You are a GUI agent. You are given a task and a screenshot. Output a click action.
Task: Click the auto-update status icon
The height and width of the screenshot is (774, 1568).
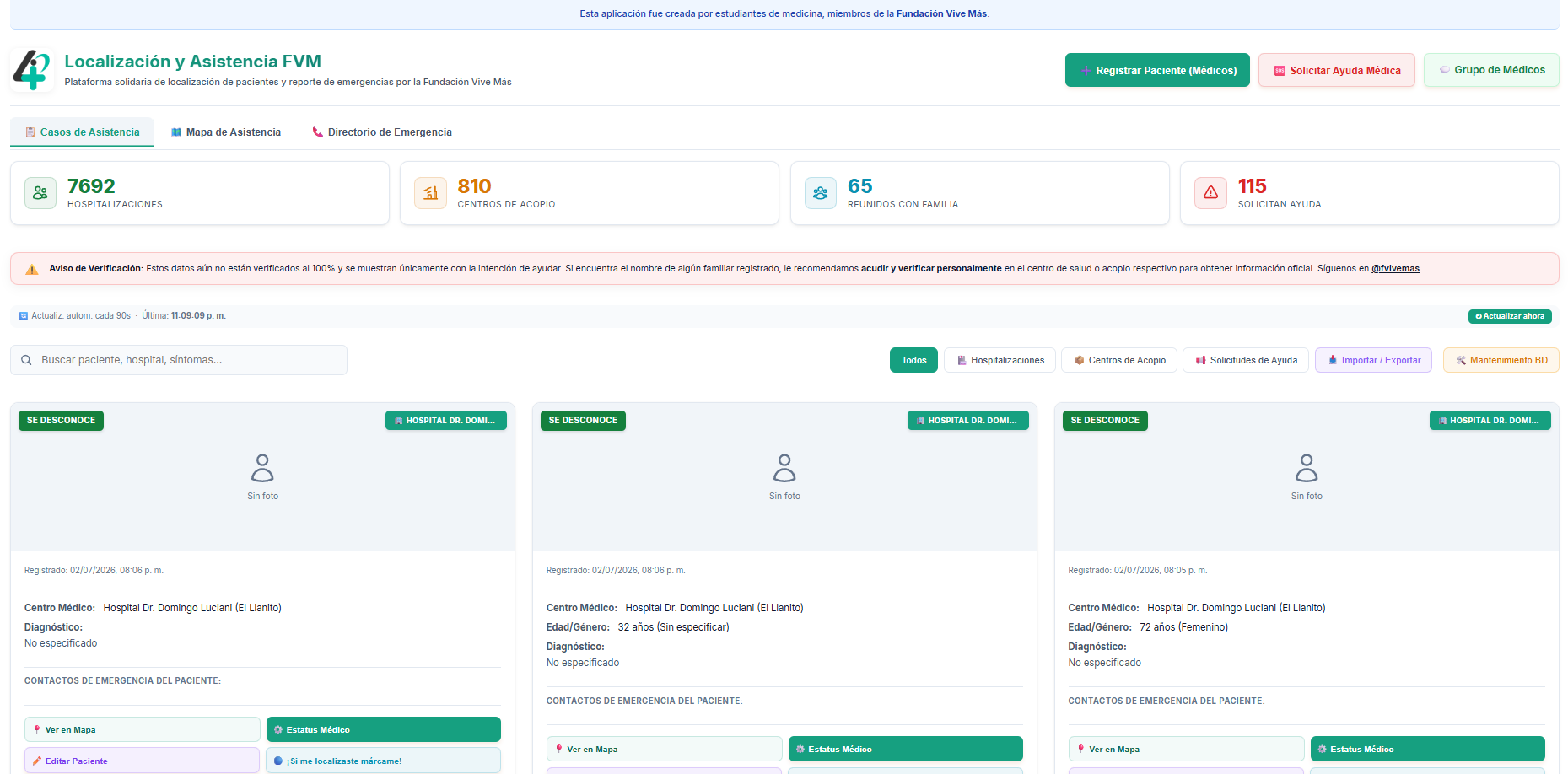click(x=24, y=316)
